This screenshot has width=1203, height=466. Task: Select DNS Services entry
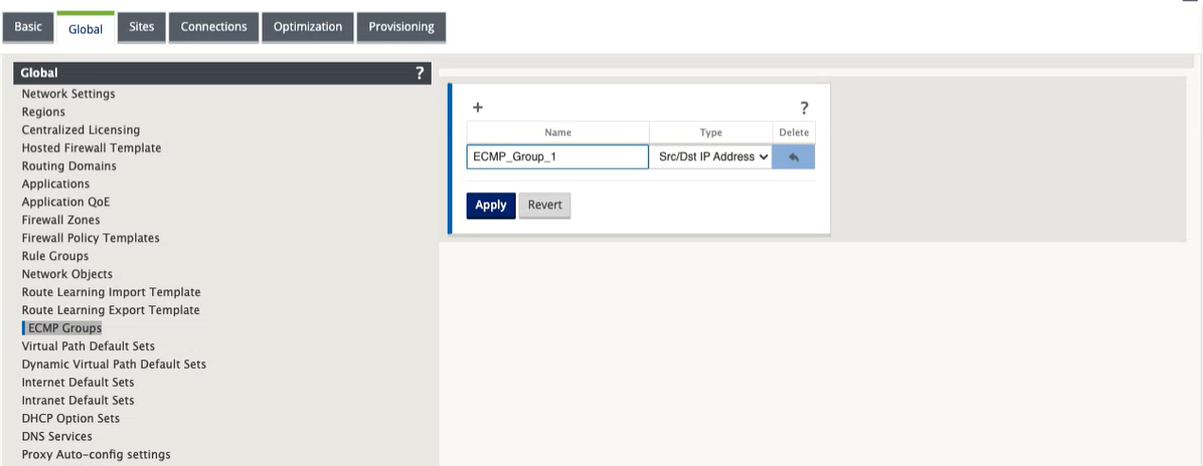57,436
